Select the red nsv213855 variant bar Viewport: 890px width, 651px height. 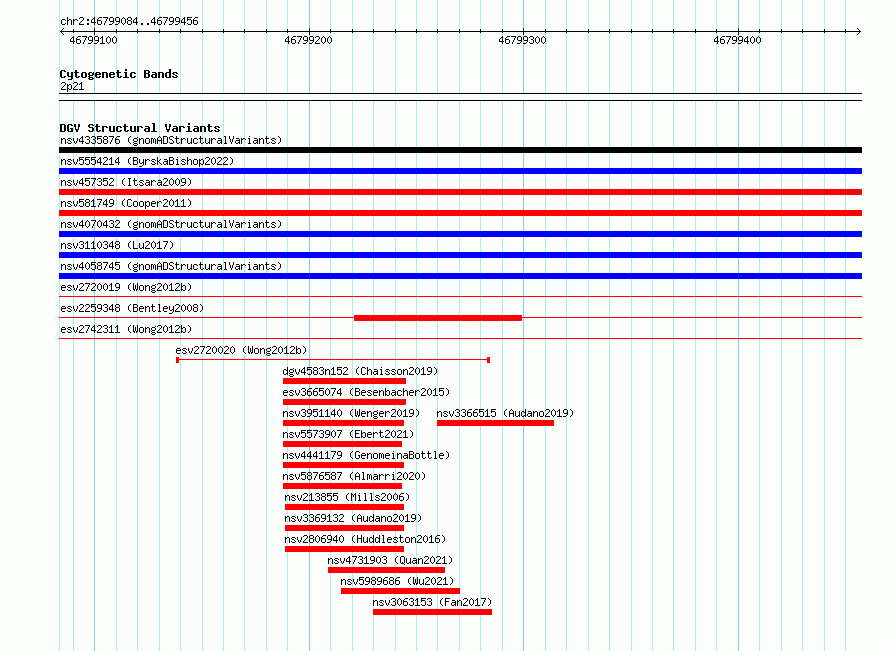(345, 507)
